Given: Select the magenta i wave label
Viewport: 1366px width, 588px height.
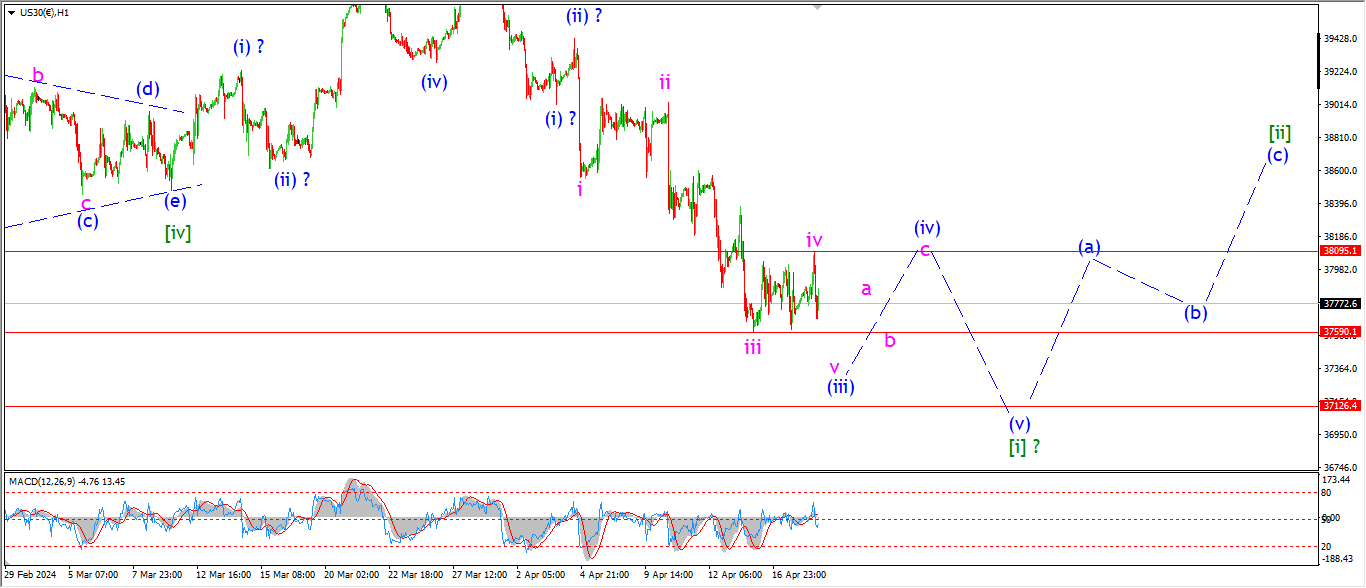Looking at the screenshot, I should 580,188.
